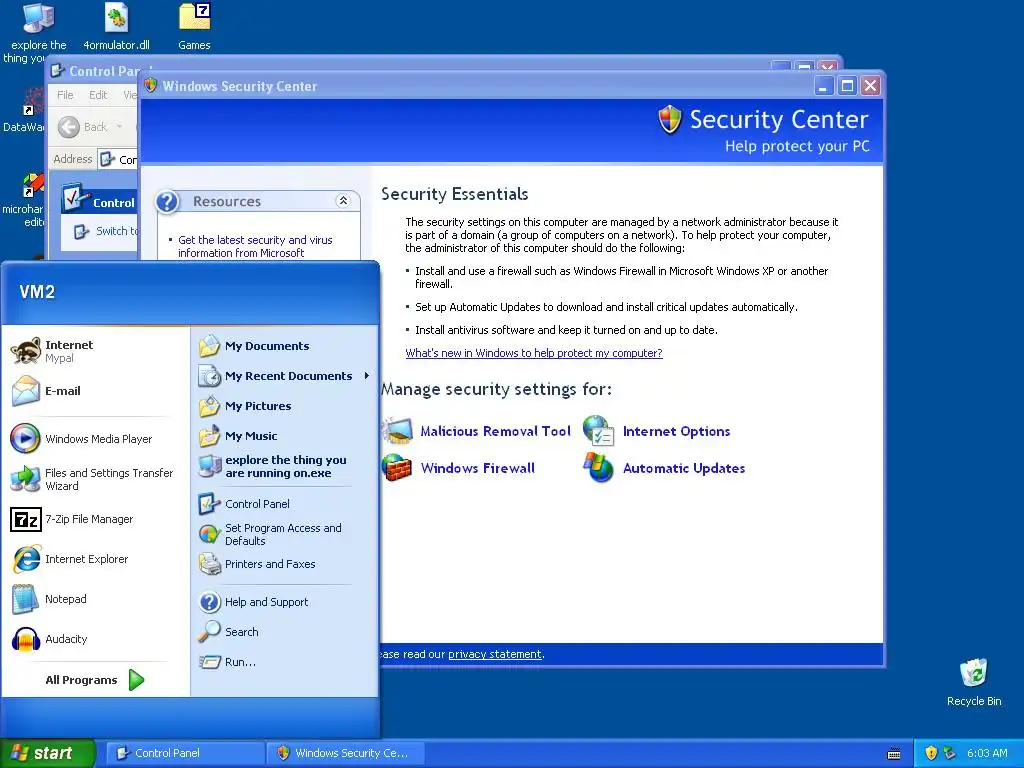Switch to Windows Security Center taskbar button
This screenshot has height=768, width=1024.
tap(346, 753)
